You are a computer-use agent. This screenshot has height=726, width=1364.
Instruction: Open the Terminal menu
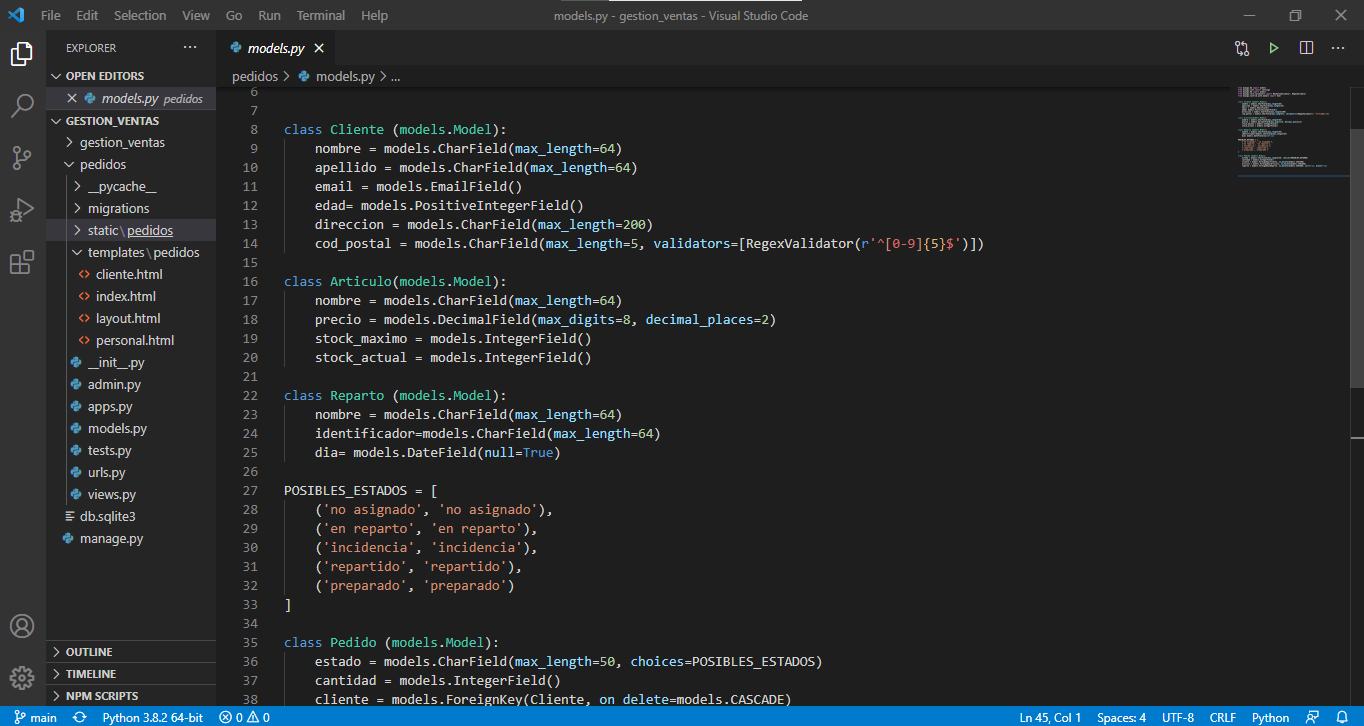click(321, 16)
